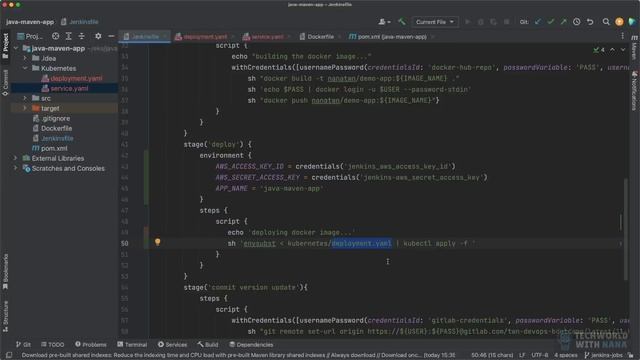Open the Services tool window button

point(173,344)
